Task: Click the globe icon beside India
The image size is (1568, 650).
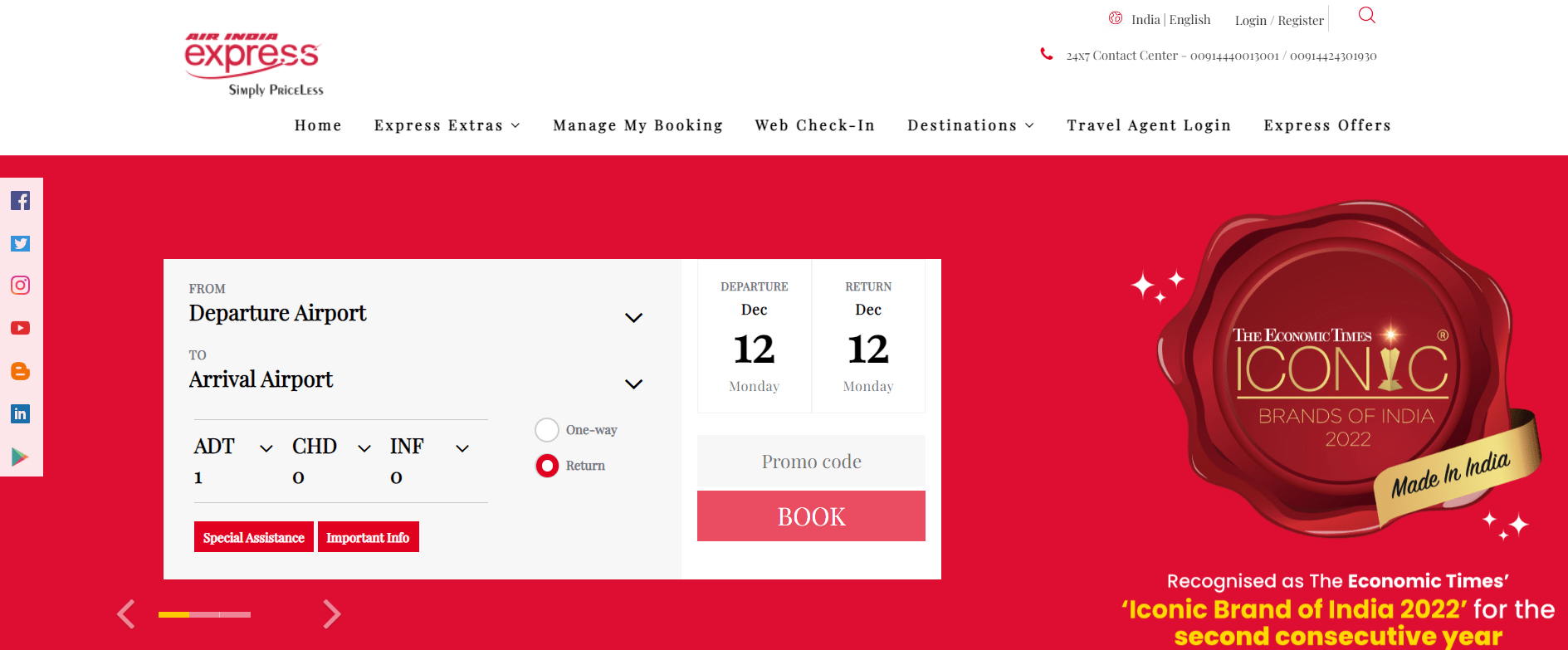Action: pos(1116,18)
